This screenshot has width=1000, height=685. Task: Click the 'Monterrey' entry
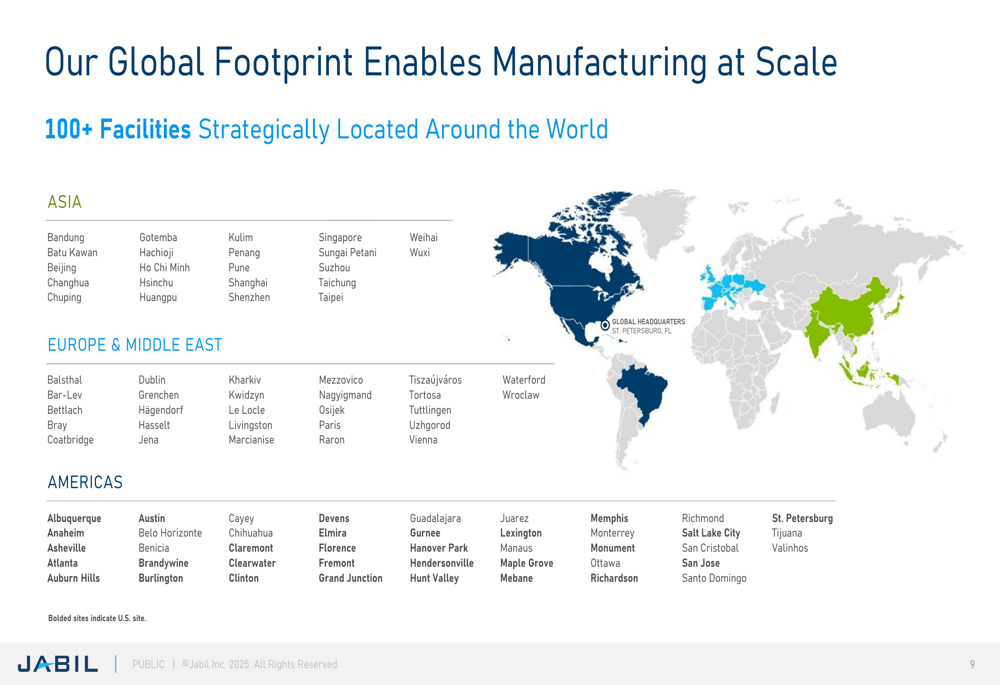(x=612, y=533)
